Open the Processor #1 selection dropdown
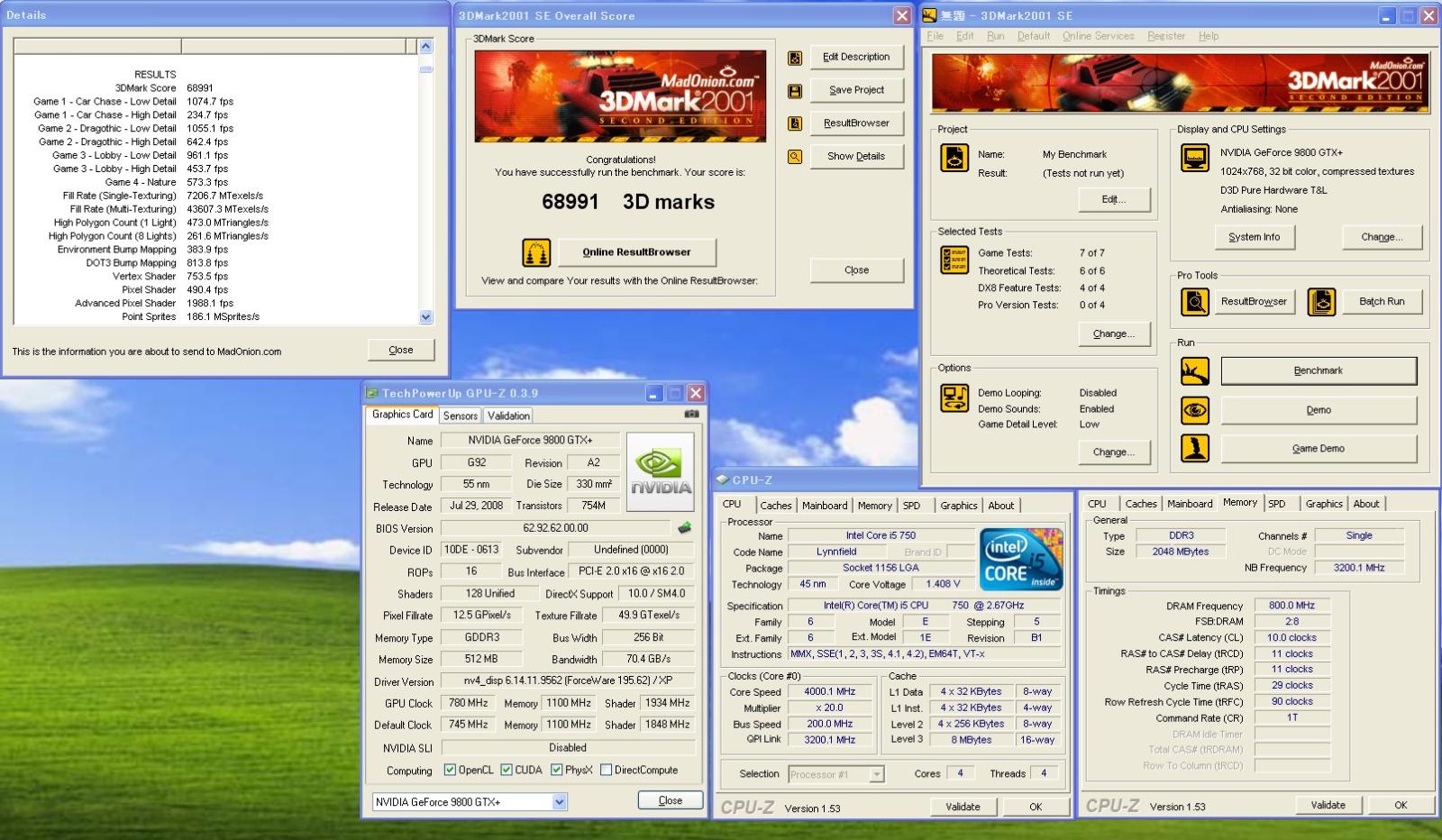 pyautogui.click(x=877, y=774)
